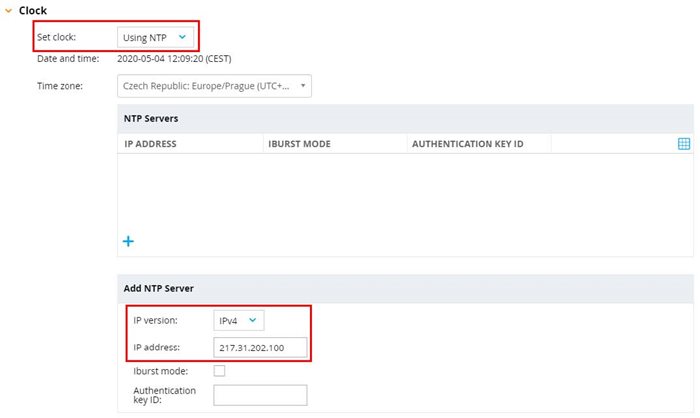
Task: Click the small arrow in Time zone box
Action: pos(303,86)
